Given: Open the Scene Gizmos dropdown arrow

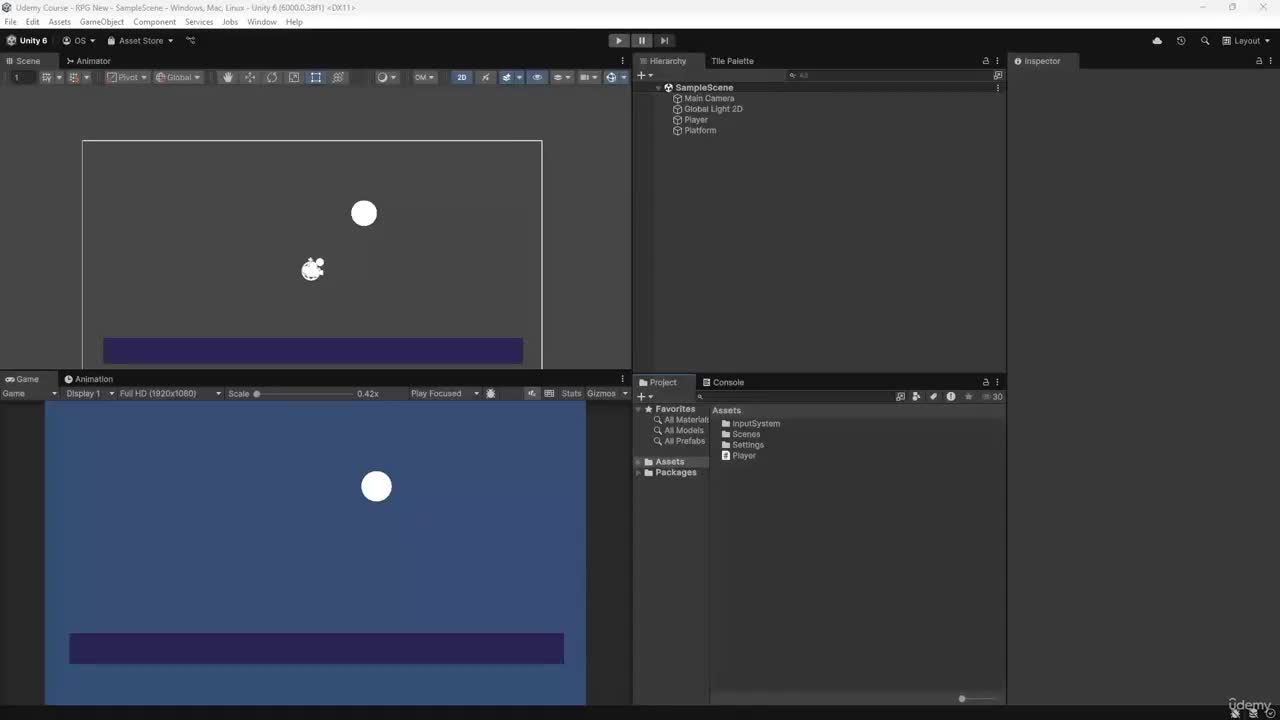Looking at the screenshot, I should [624, 77].
